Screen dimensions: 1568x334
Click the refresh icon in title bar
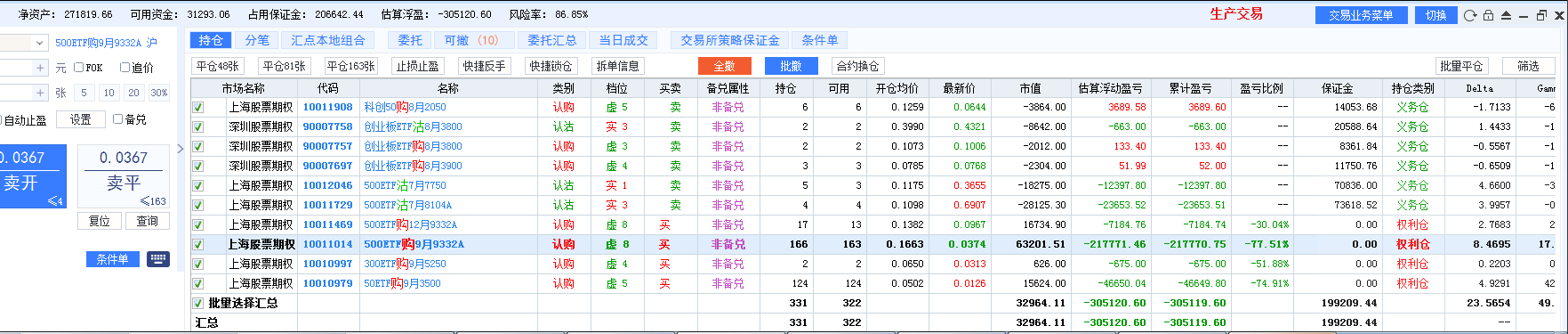1470,15
